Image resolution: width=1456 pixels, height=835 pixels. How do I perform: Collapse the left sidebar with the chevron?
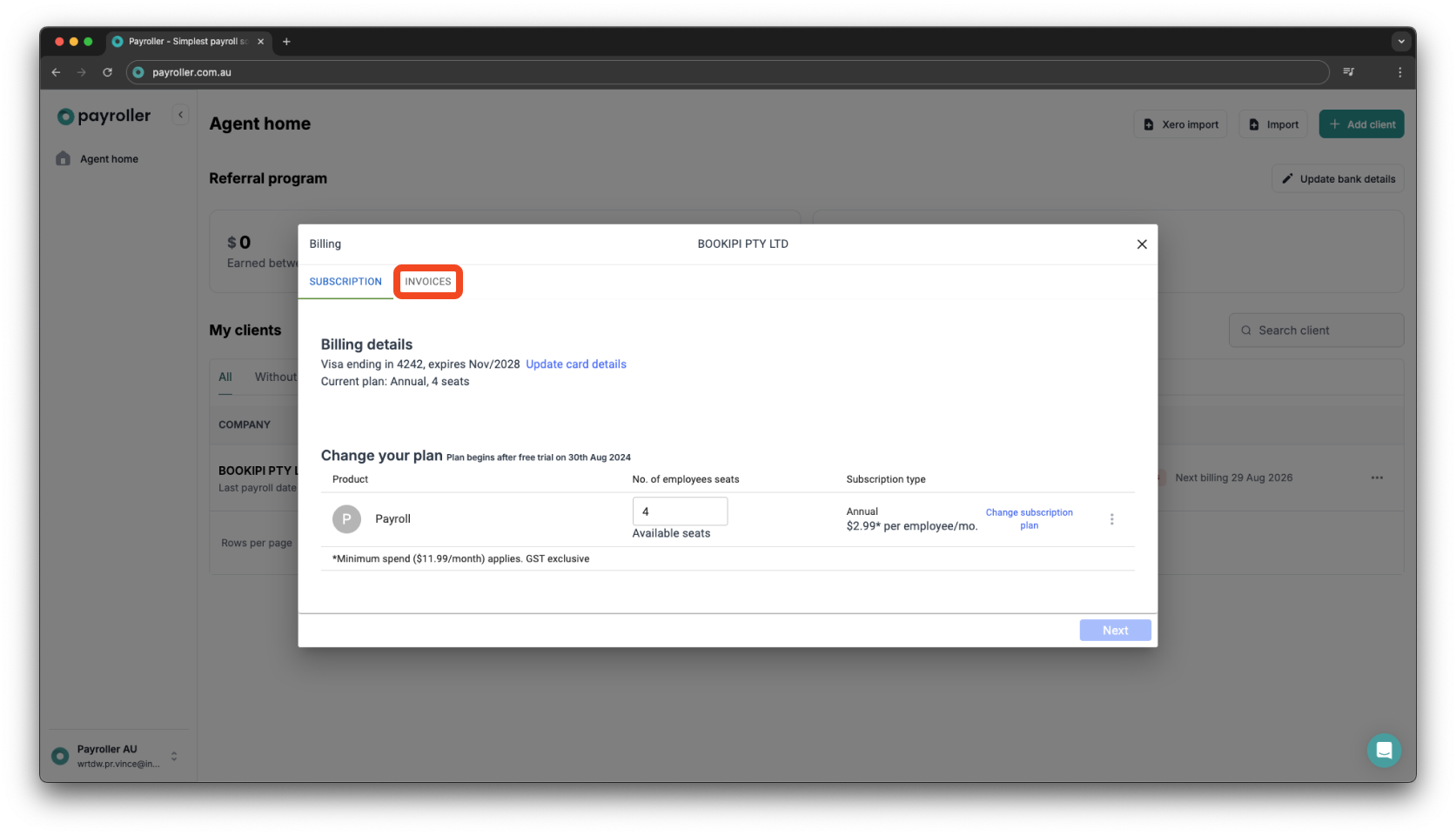pos(180,114)
